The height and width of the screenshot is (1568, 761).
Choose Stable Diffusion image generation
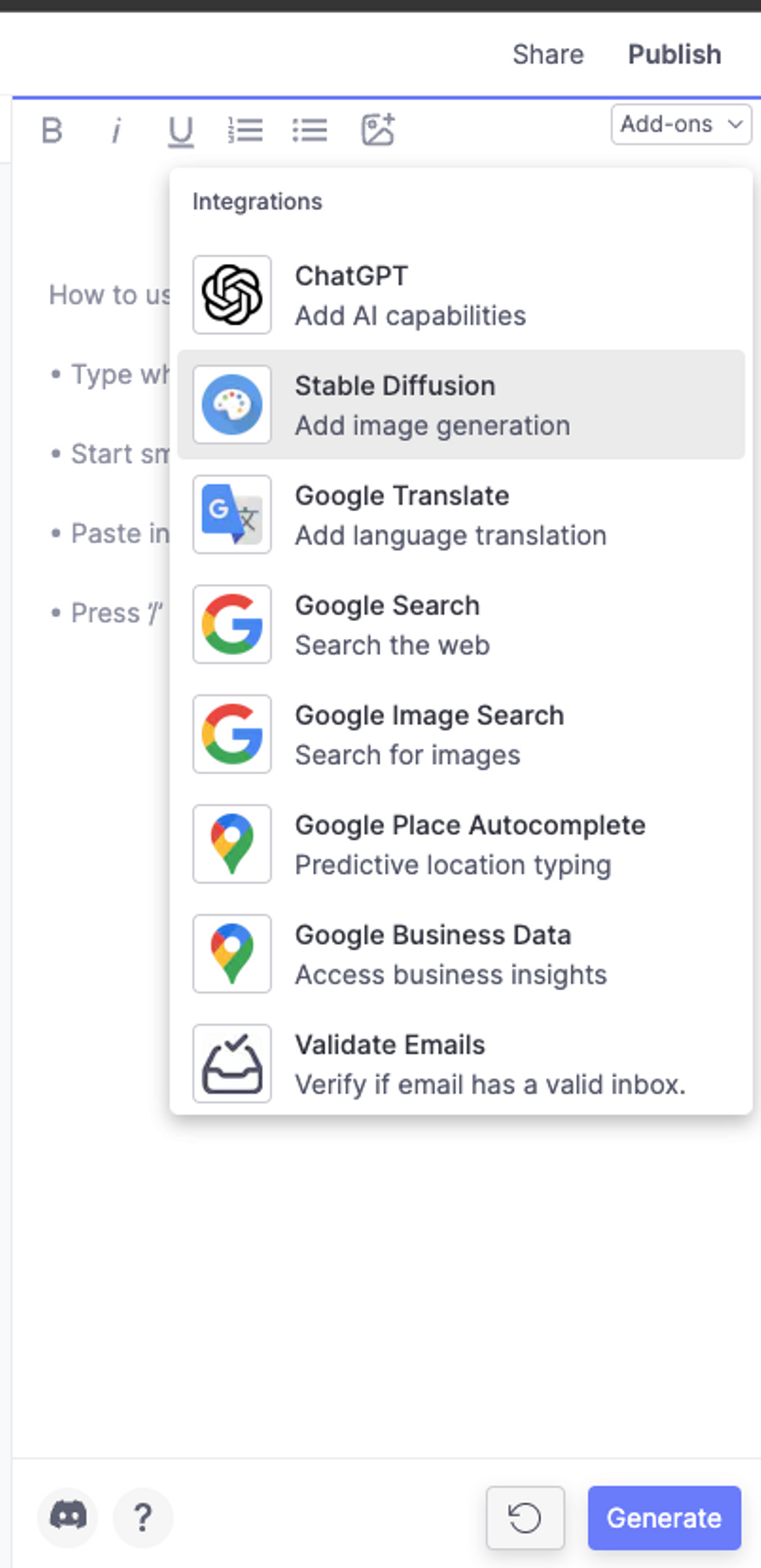tap(460, 405)
